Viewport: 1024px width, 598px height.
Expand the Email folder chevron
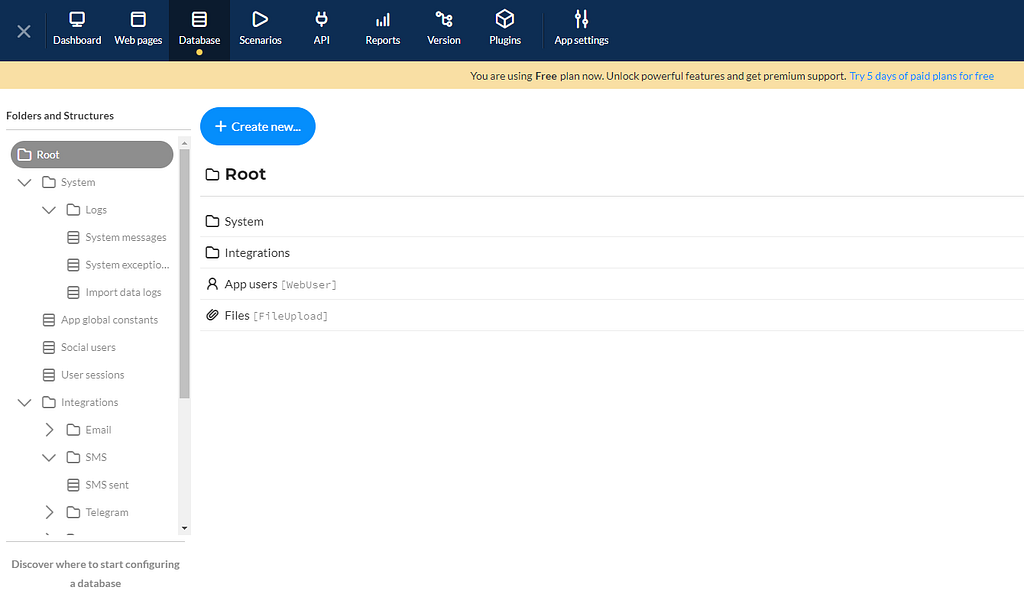(49, 430)
